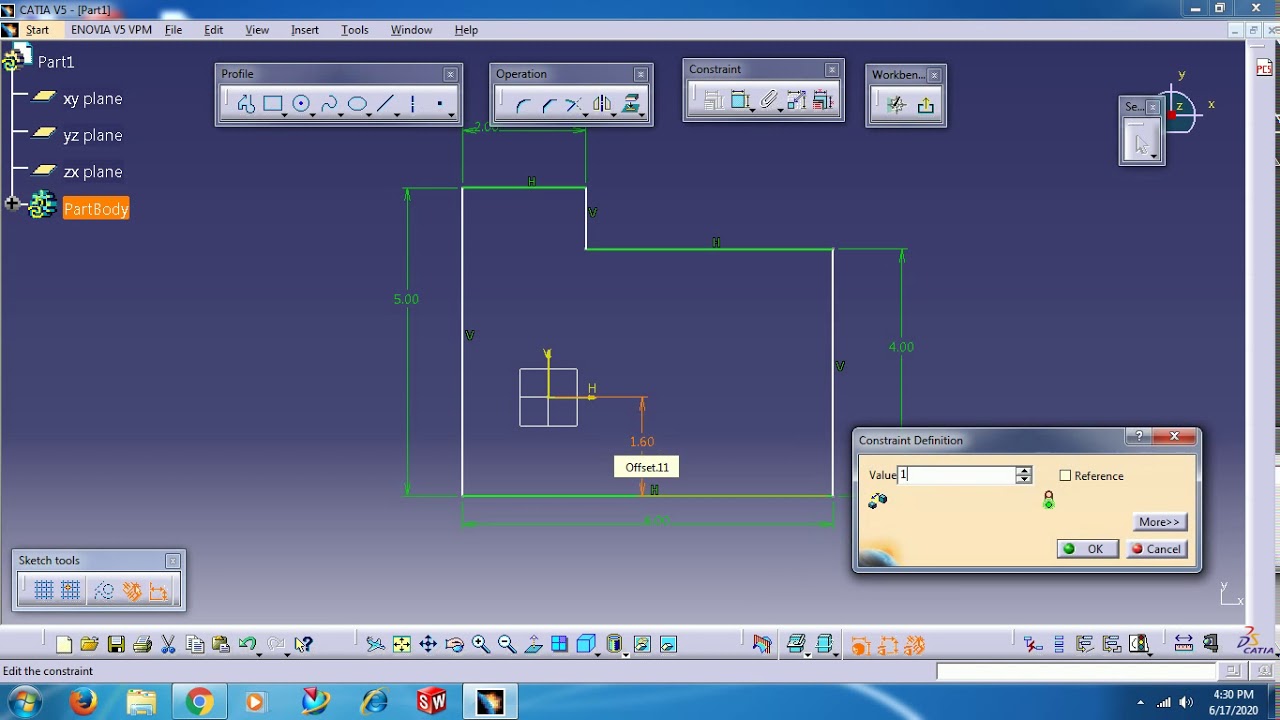This screenshot has width=1280, height=720.
Task: Toggle the Grid display in Sketch tools
Action: coord(43,591)
